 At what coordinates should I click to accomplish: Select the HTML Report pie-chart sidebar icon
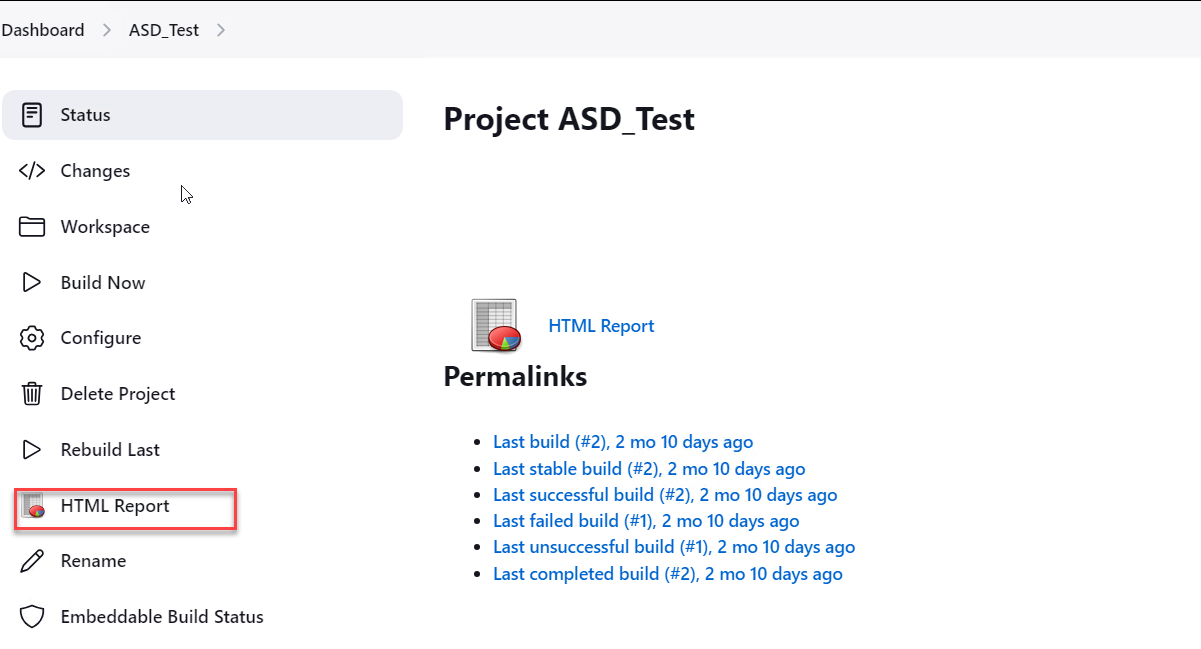tap(33, 507)
